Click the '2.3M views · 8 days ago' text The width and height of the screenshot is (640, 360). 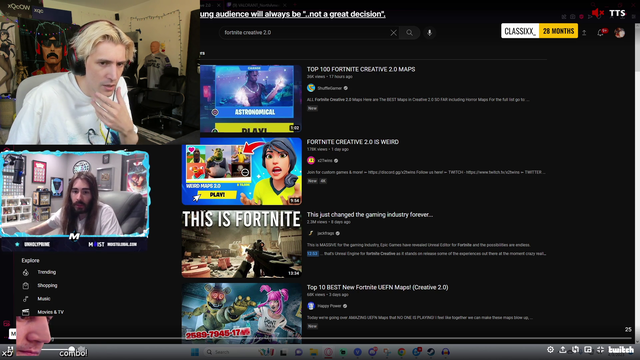point(329,222)
